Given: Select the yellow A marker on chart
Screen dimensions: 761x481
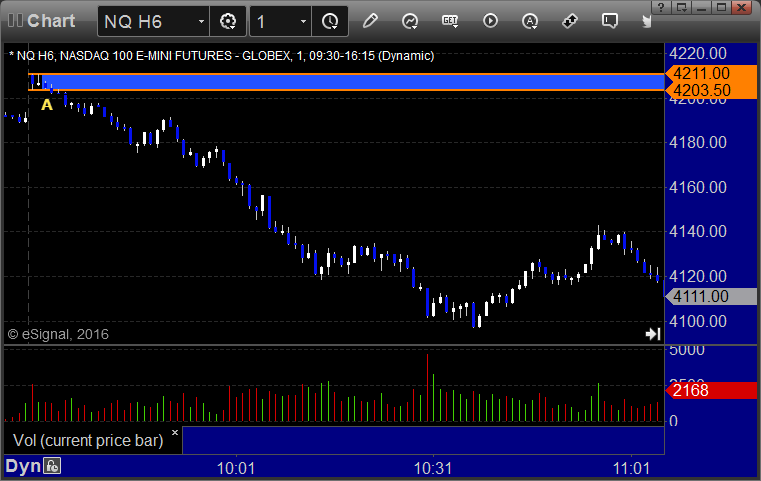Looking at the screenshot, I should (47, 105).
